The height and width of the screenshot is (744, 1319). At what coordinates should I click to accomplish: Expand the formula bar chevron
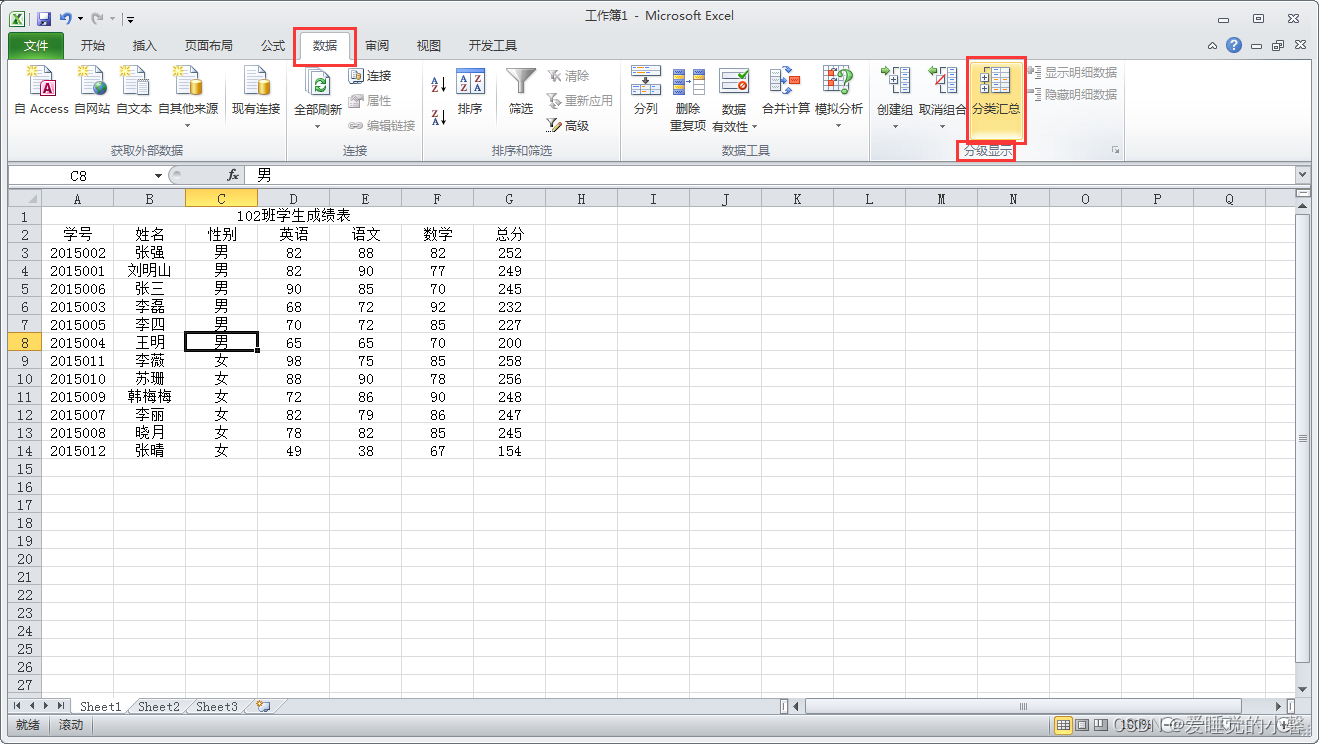[1302, 175]
